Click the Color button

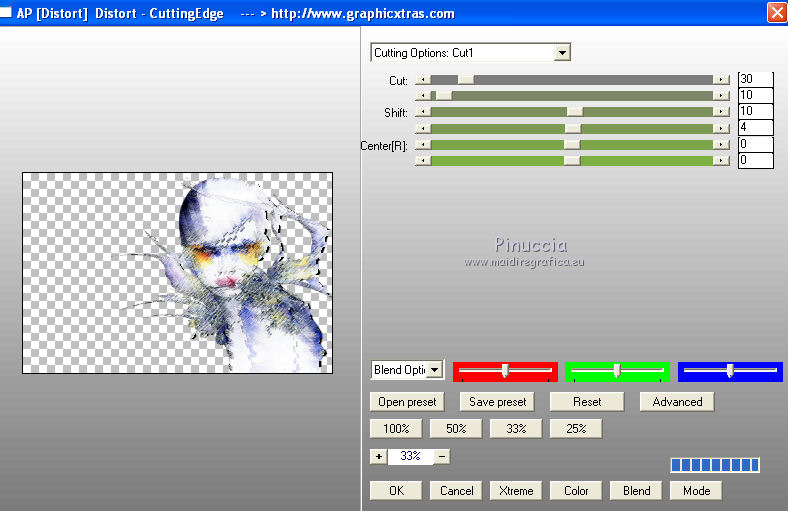point(576,491)
